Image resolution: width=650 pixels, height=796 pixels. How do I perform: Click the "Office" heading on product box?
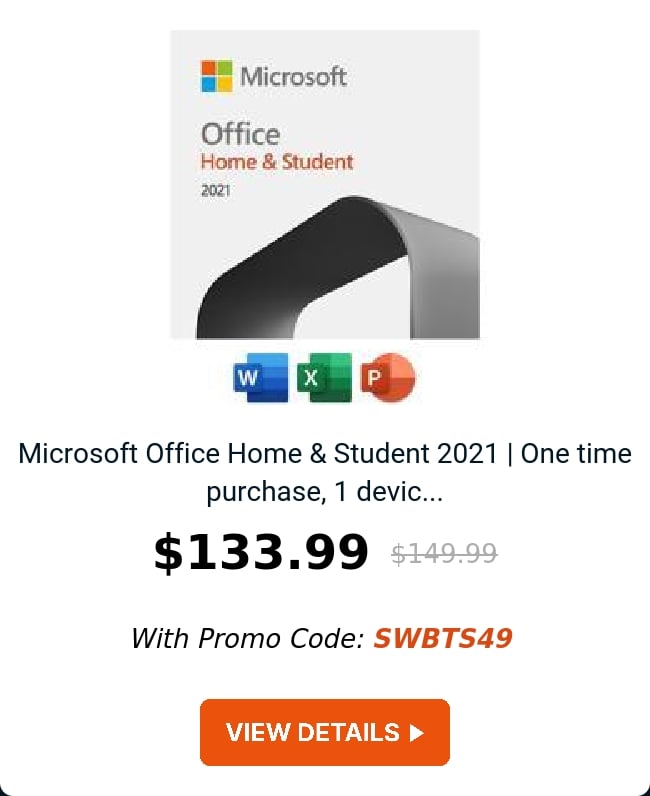(240, 134)
